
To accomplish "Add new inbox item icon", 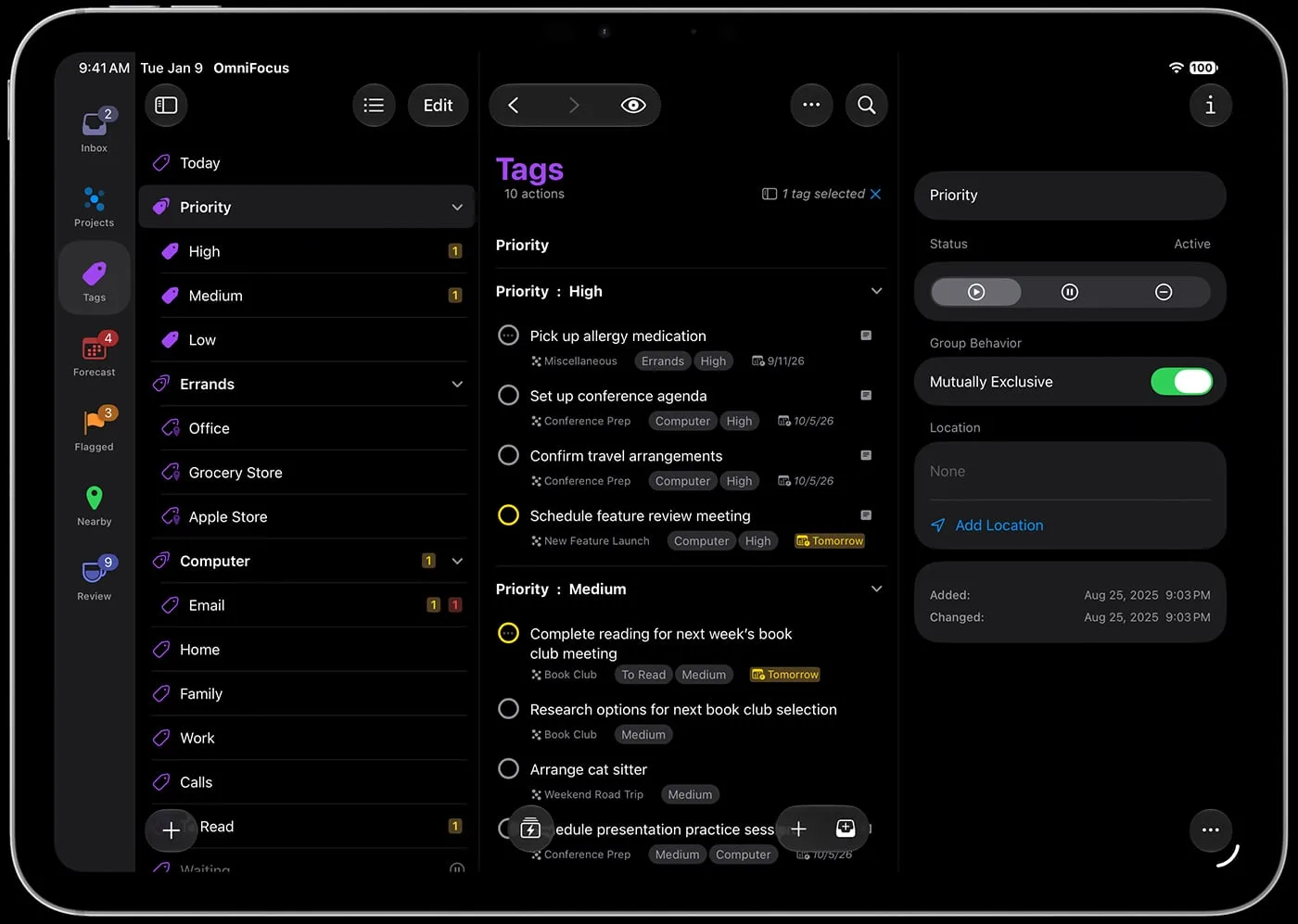I will pos(846,829).
